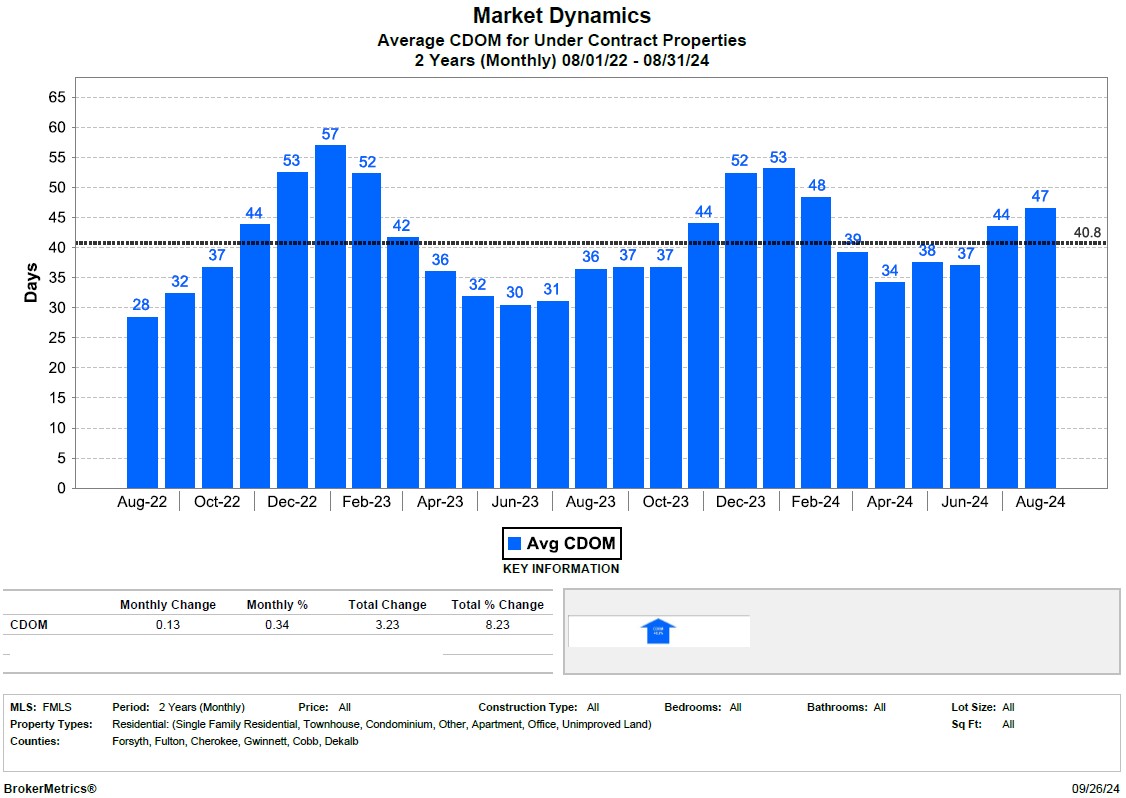The height and width of the screenshot is (798, 1126).
Task: Click the Feb-23 bar labeled 57
Action: click(x=330, y=316)
